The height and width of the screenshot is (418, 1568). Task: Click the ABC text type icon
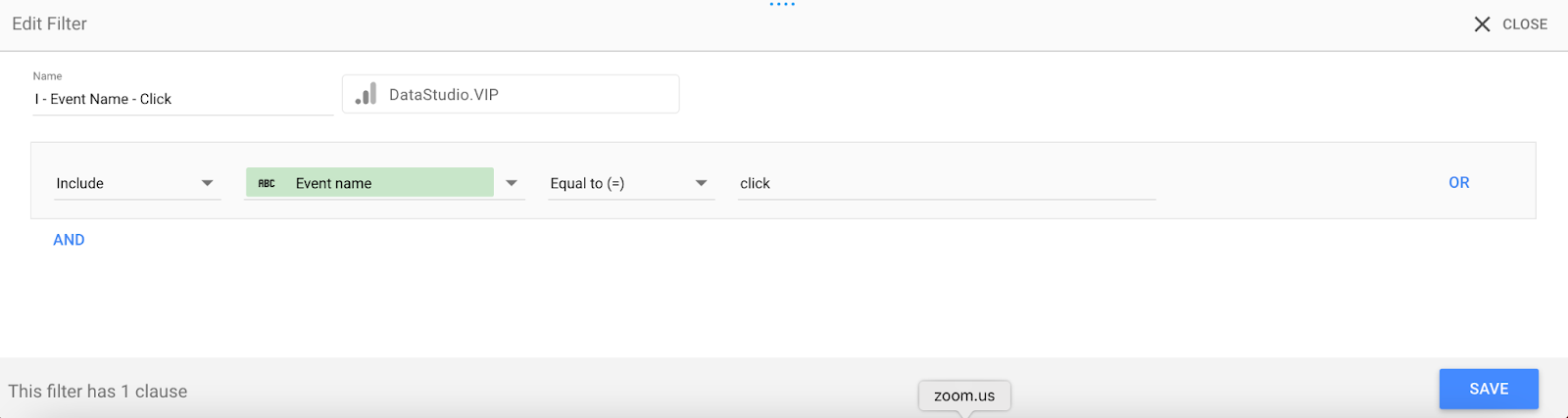click(x=267, y=183)
